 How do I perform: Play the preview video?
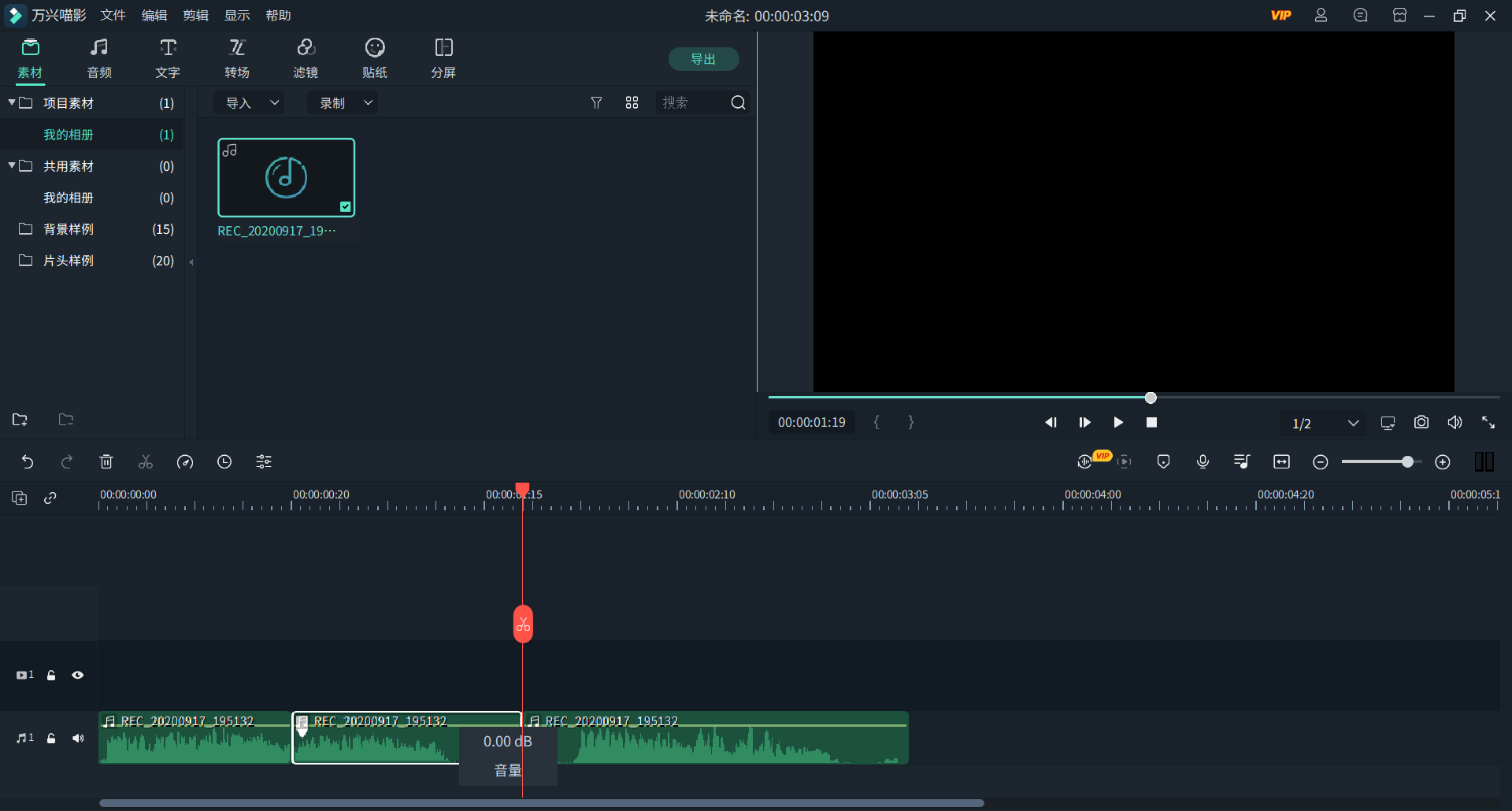pyautogui.click(x=1117, y=423)
